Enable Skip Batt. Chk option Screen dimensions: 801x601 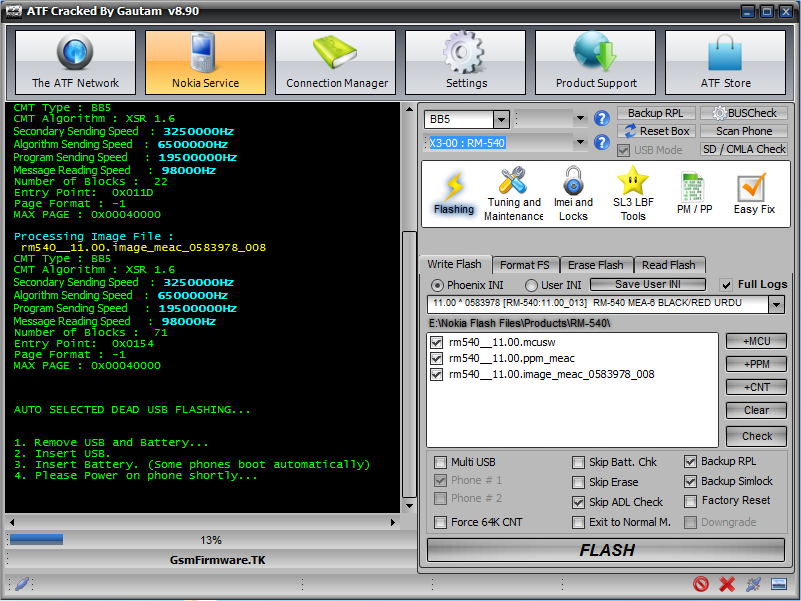click(578, 463)
